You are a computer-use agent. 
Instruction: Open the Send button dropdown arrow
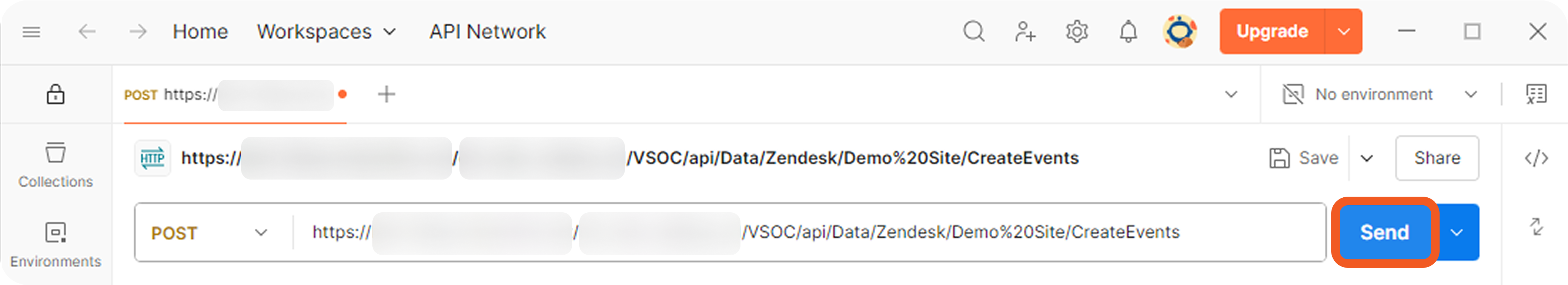point(1457,232)
